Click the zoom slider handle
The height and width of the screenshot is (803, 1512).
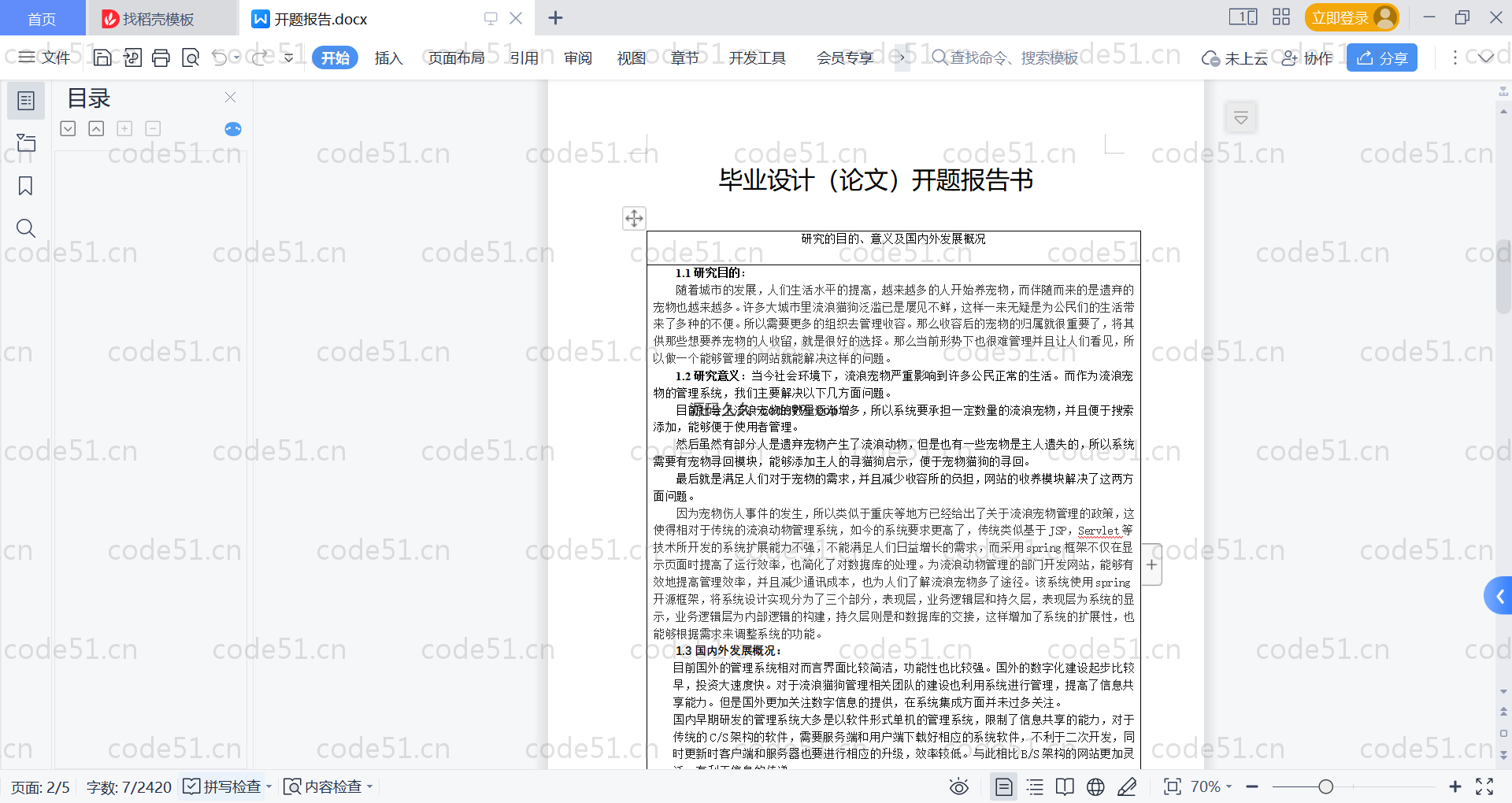click(x=1326, y=786)
